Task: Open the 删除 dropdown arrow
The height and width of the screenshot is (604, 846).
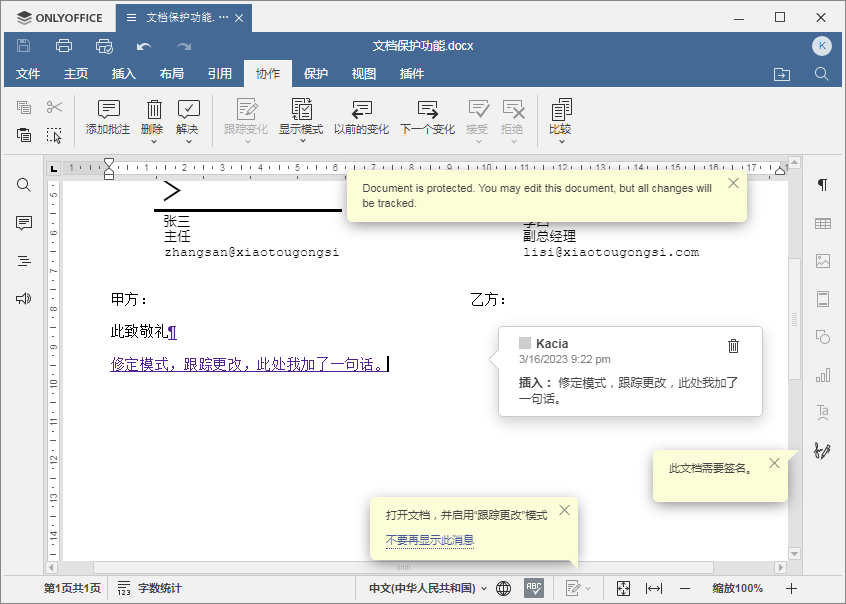Action: 154,141
